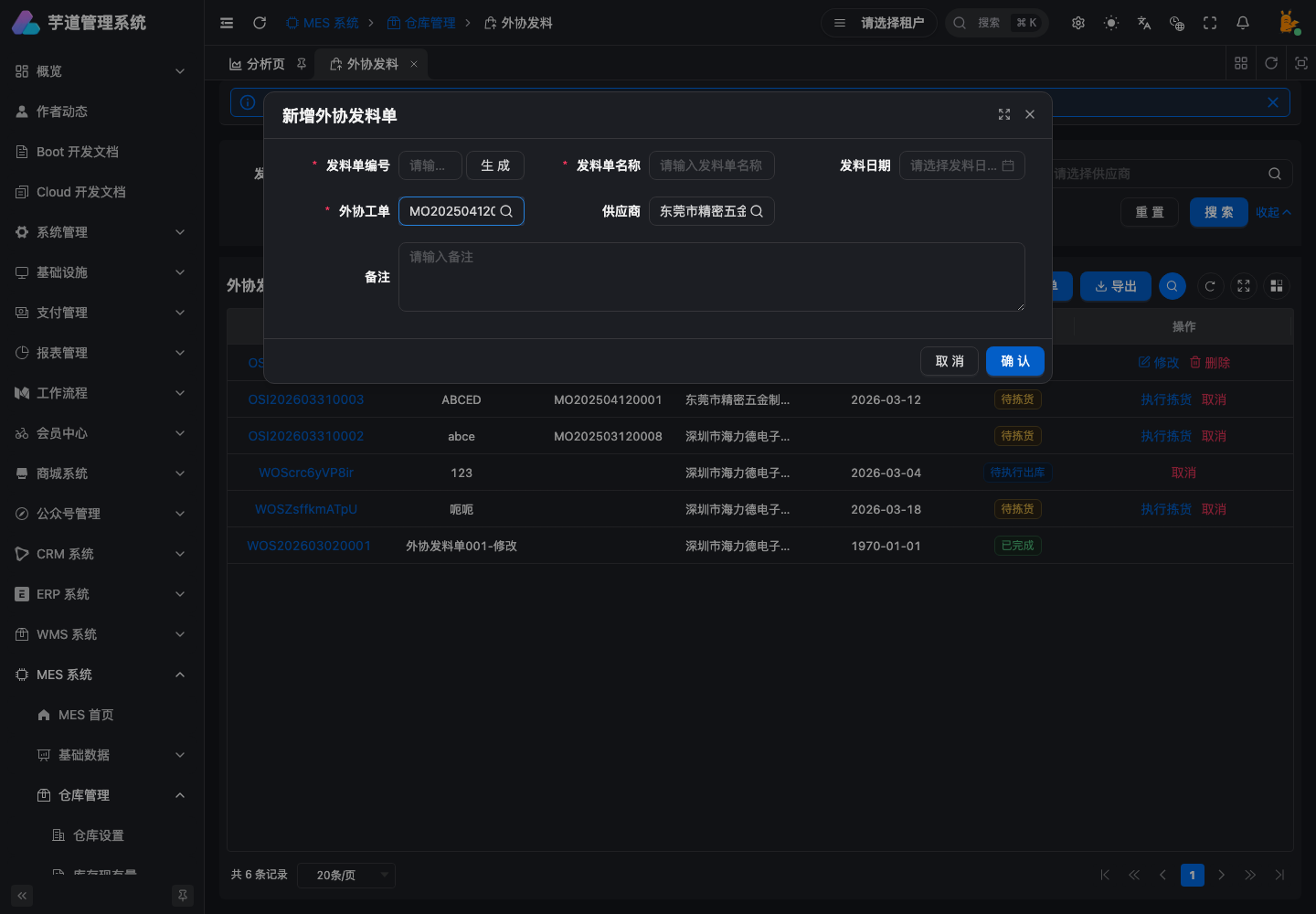The width and height of the screenshot is (1316, 914).
Task: Click the sidebar pin icon at bottom
Action: point(183,896)
